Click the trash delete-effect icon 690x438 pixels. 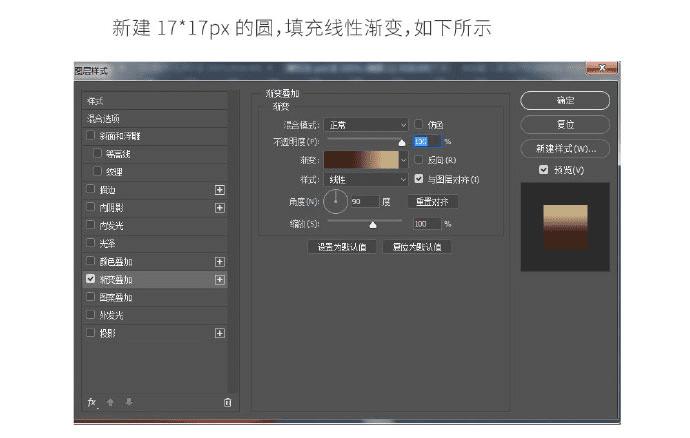(x=227, y=402)
